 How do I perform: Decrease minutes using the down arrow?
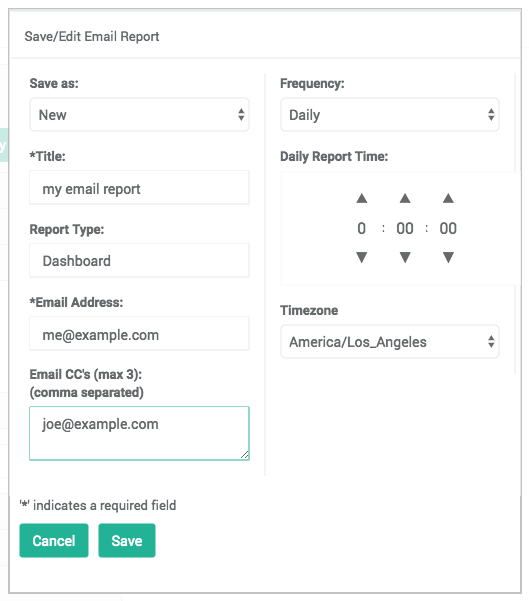(x=405, y=257)
